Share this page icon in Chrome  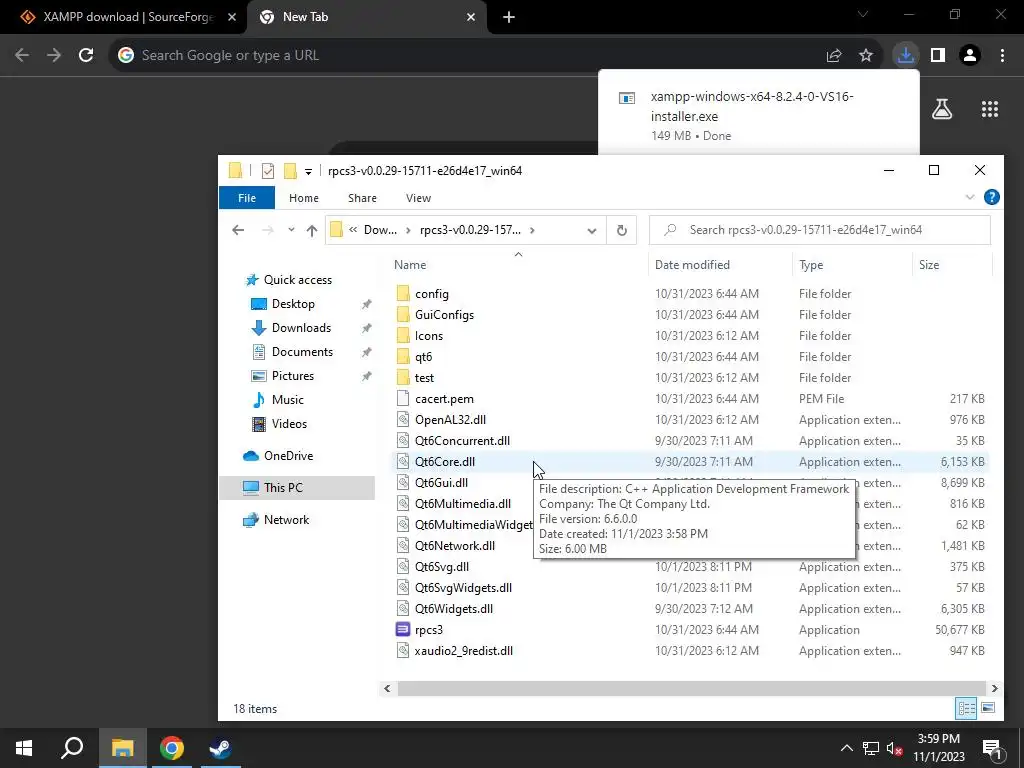[834, 56]
